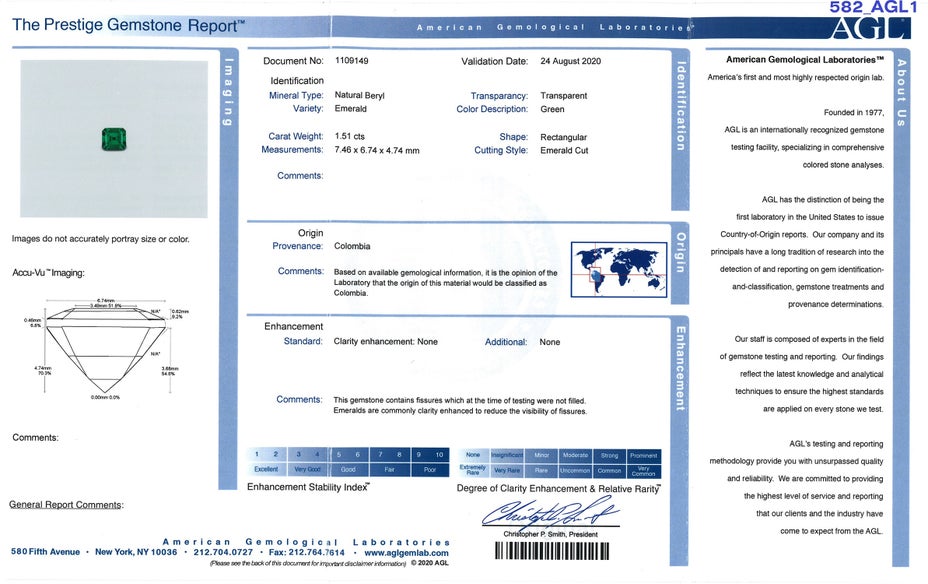Select 'None' in clarity enhancement scale
928x584 pixels.
[473, 455]
